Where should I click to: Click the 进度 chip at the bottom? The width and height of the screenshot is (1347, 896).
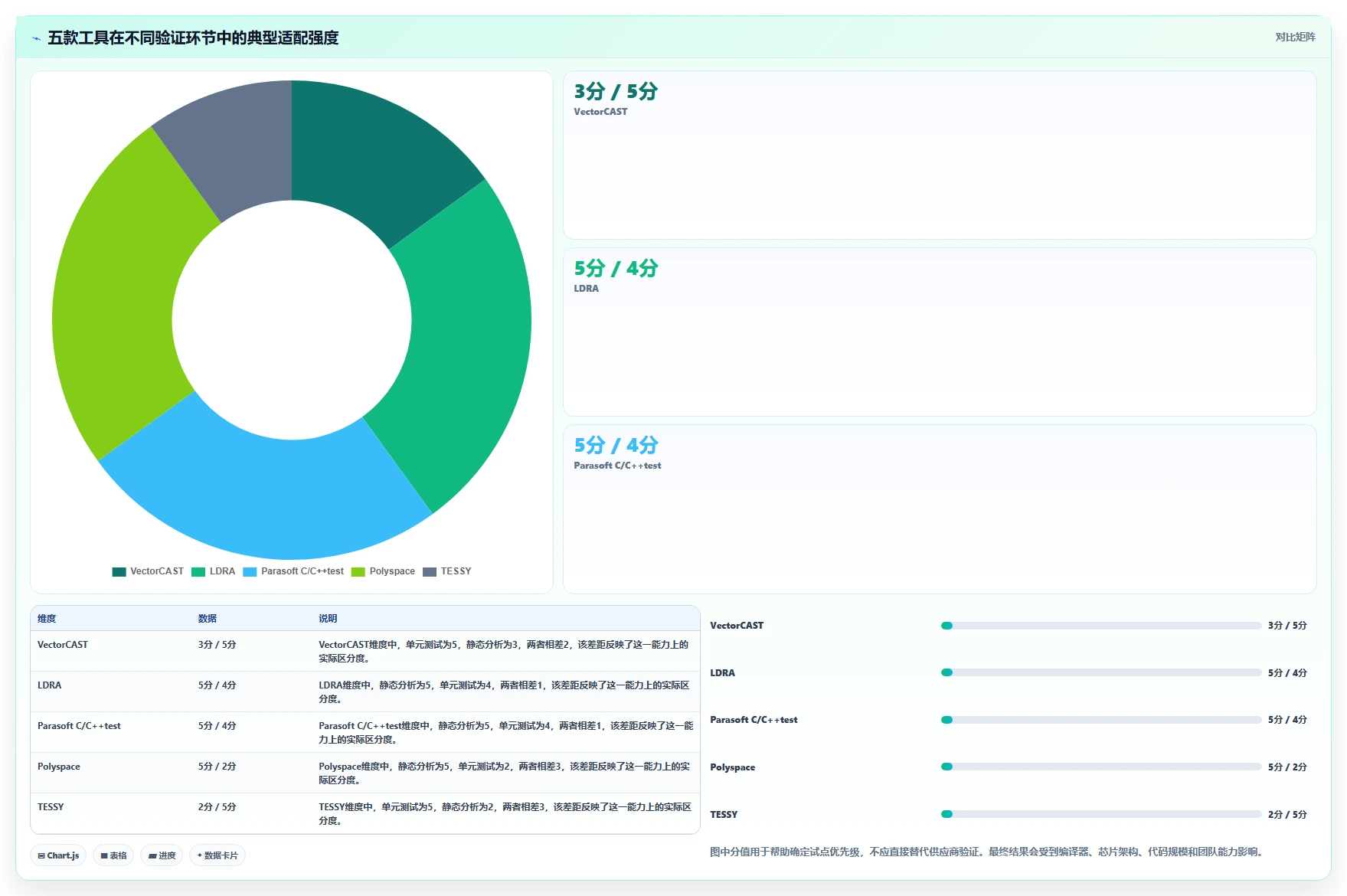pyautogui.click(x=162, y=855)
